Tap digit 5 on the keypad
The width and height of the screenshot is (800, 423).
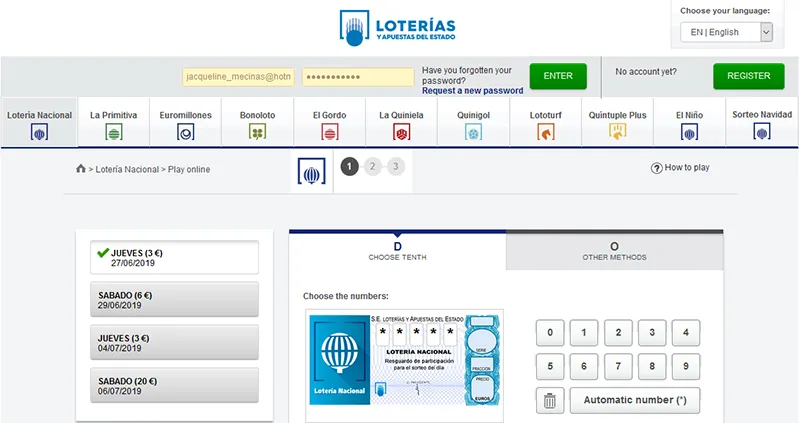pyautogui.click(x=550, y=366)
